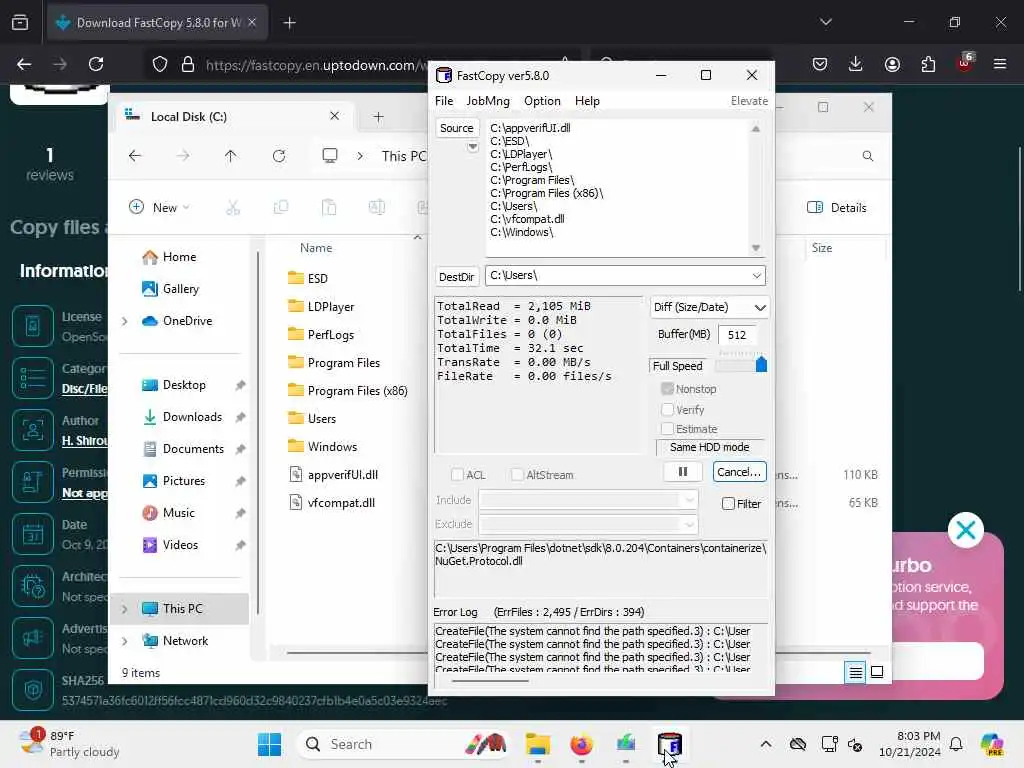Click the Elevate link in FastCopy
Image resolution: width=1024 pixels, height=768 pixels.
[749, 101]
